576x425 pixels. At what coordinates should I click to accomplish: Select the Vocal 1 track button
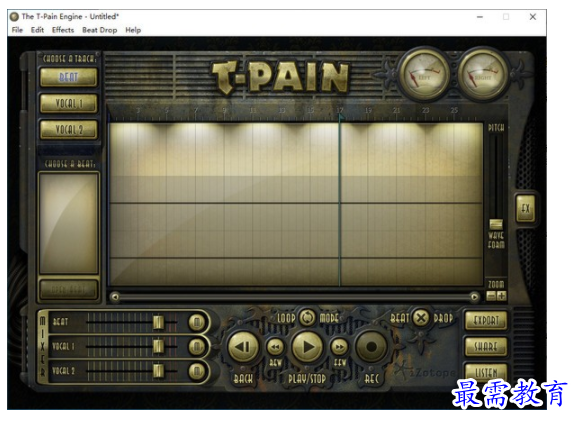point(68,104)
